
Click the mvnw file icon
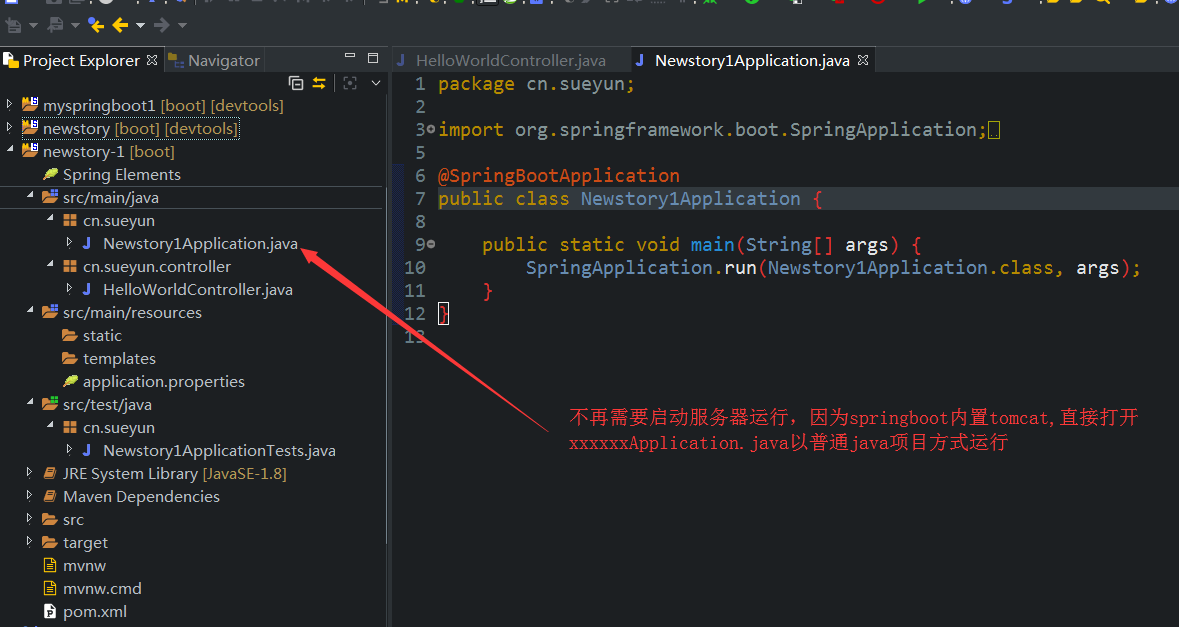click(50, 565)
